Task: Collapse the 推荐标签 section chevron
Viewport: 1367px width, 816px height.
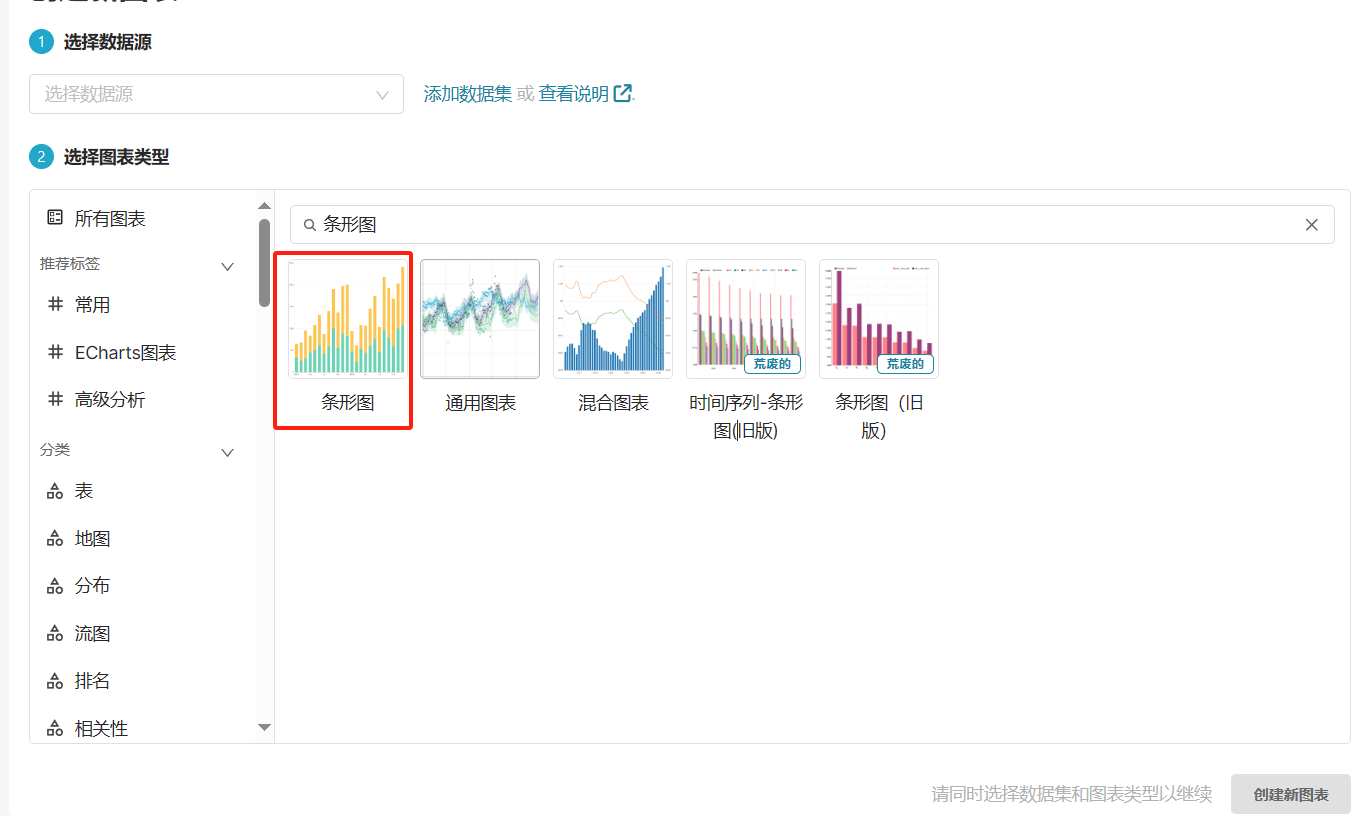Action: tap(227, 266)
